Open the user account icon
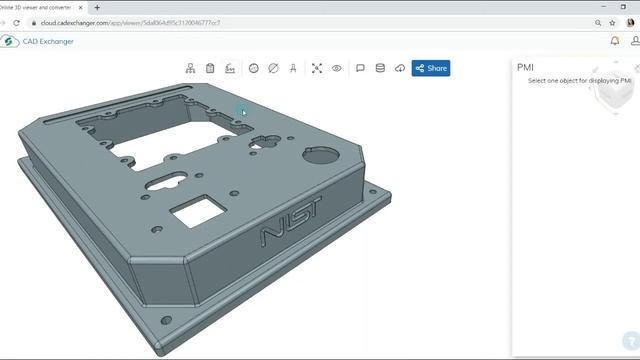Viewport: 640px width, 360px height. [635, 41]
